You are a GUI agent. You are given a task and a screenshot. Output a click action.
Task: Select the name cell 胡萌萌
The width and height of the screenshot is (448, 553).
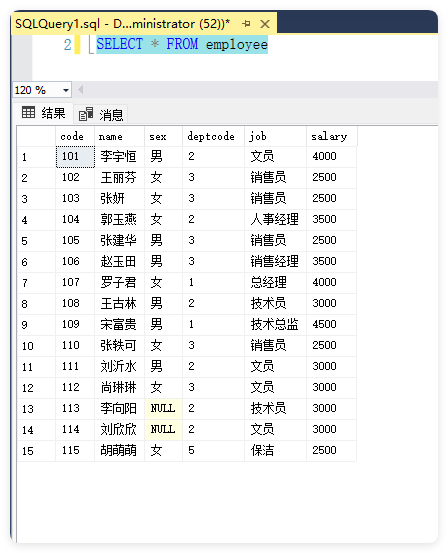(x=119, y=450)
